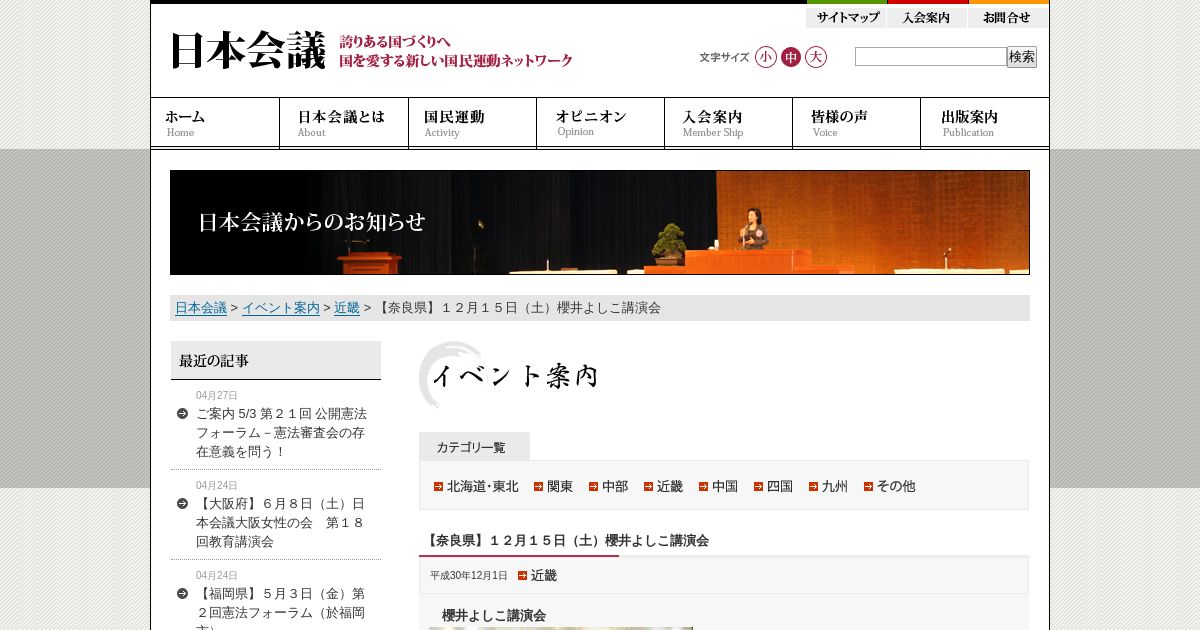Open the サイトマップ page
The image size is (1200, 630).
pos(847,17)
